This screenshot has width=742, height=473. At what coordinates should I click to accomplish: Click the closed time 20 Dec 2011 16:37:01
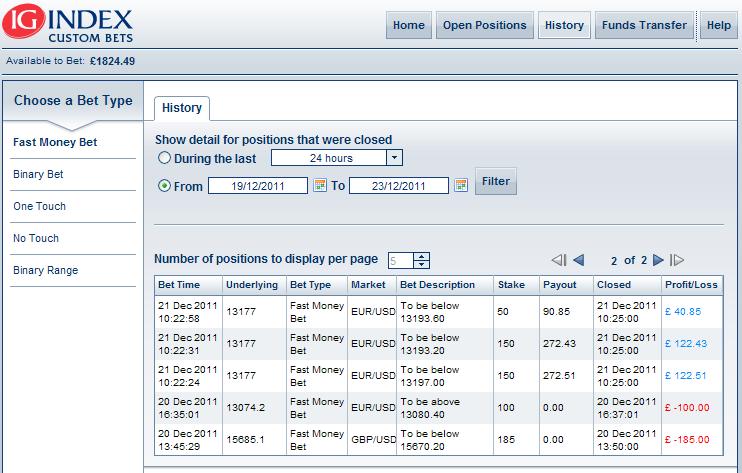click(627, 408)
